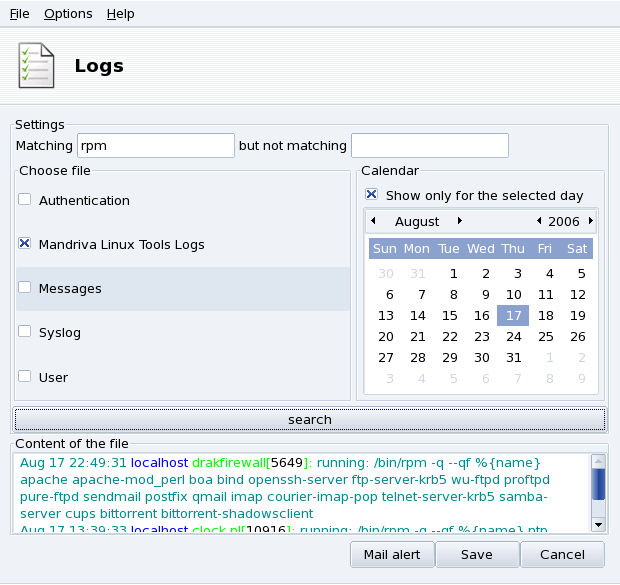Click the Mail alert button

(391, 555)
